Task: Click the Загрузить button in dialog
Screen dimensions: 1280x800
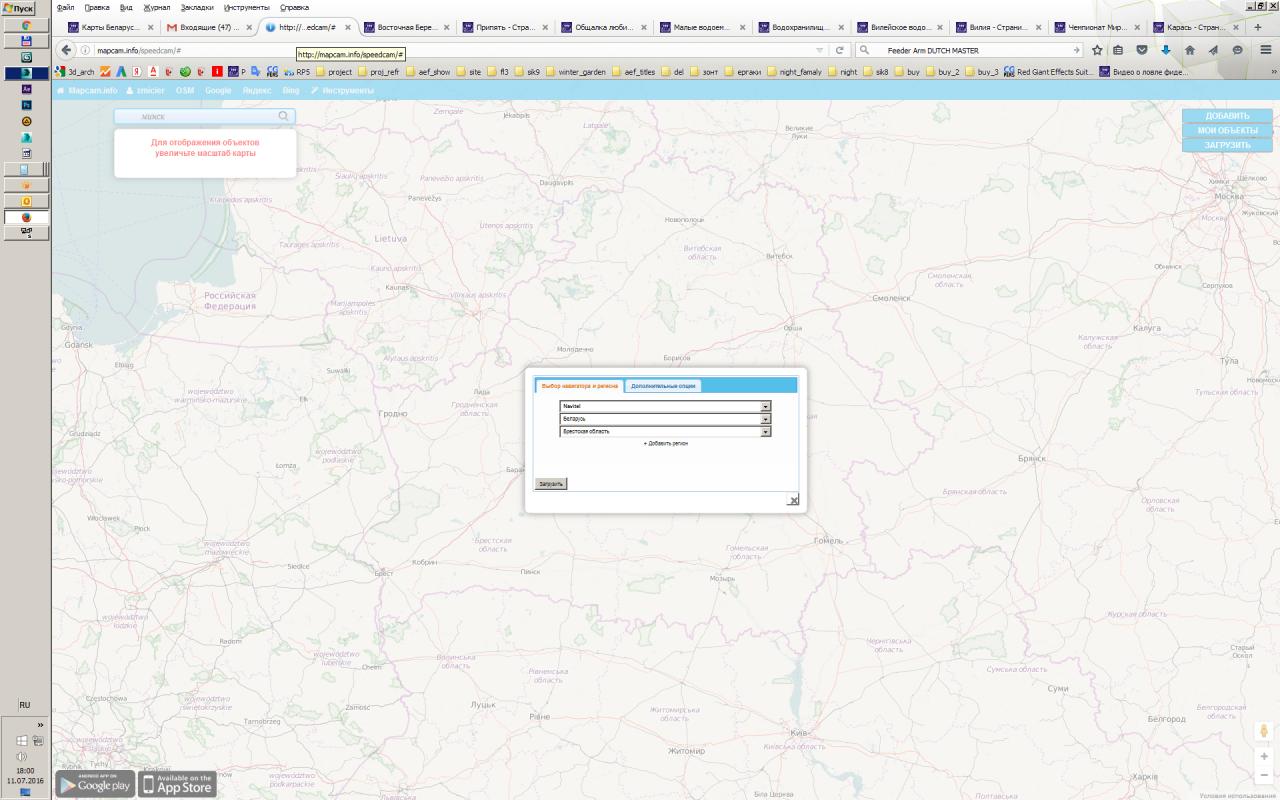Action: point(551,484)
